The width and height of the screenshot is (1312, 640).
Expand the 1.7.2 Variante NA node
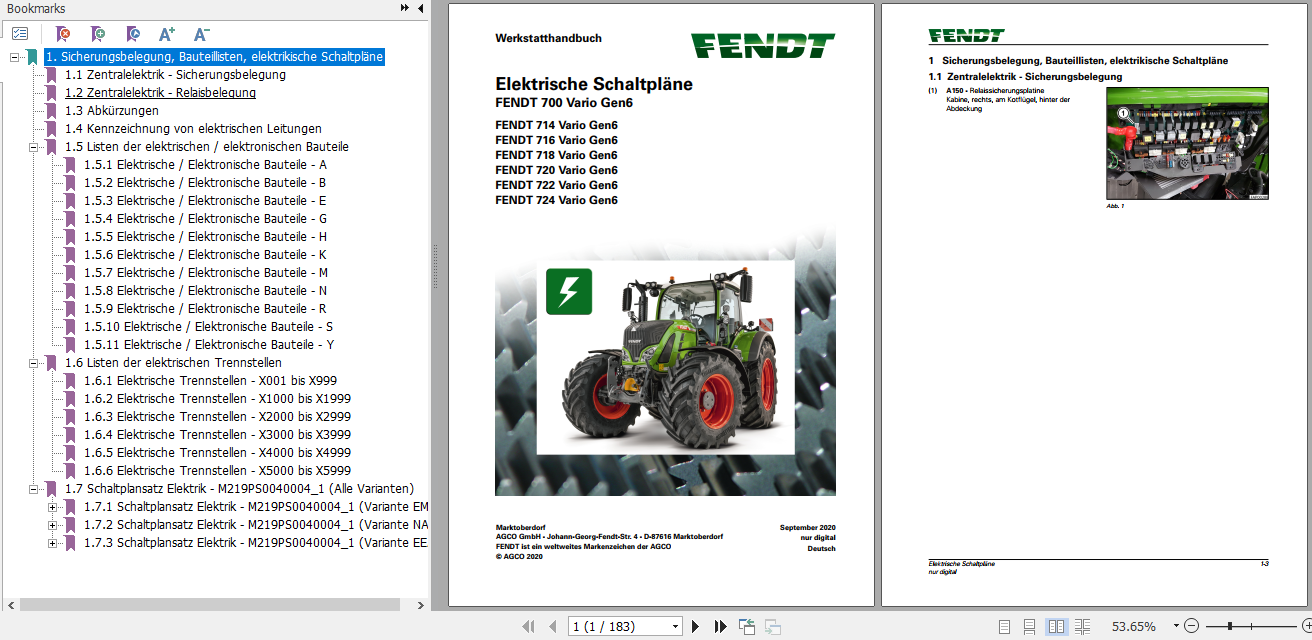[52, 525]
